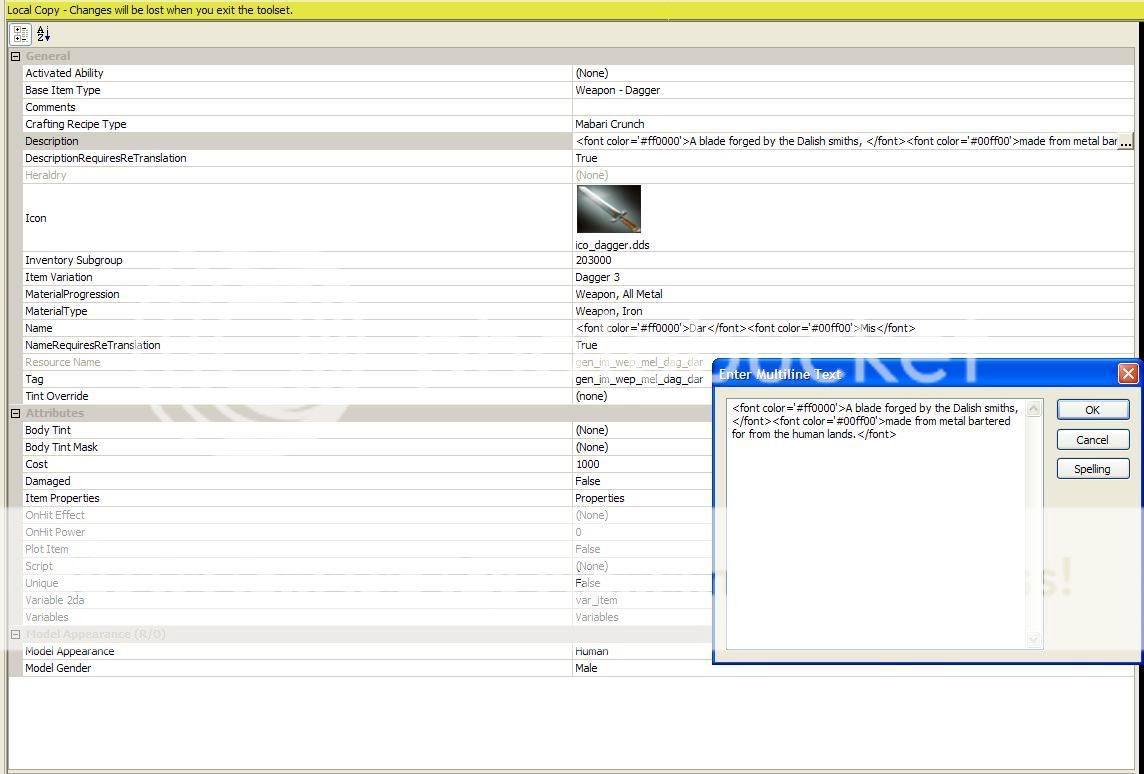Click the Inventory Subgroup value 203000
This screenshot has width=1144, height=774.
click(x=593, y=260)
